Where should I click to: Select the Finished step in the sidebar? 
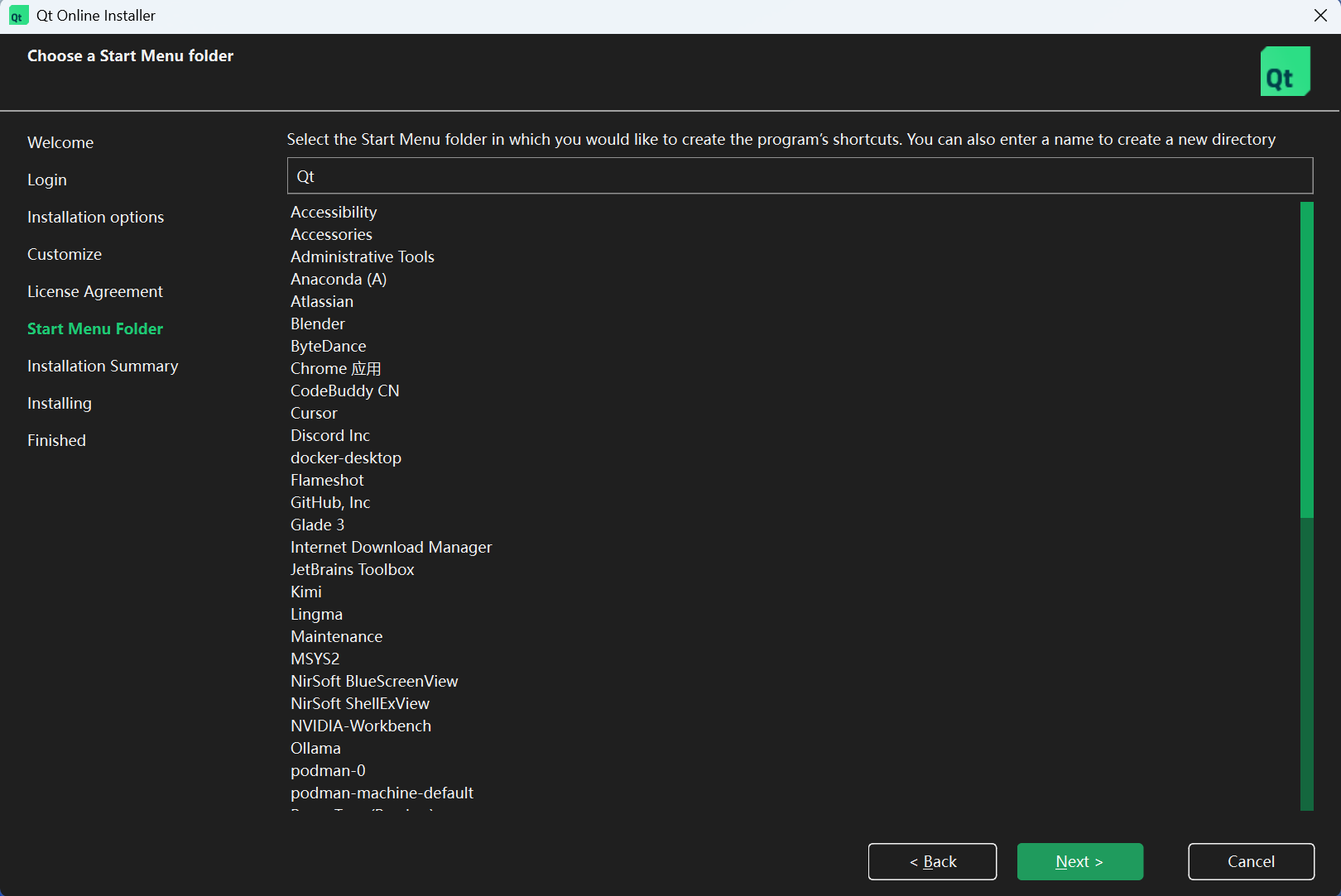56,440
